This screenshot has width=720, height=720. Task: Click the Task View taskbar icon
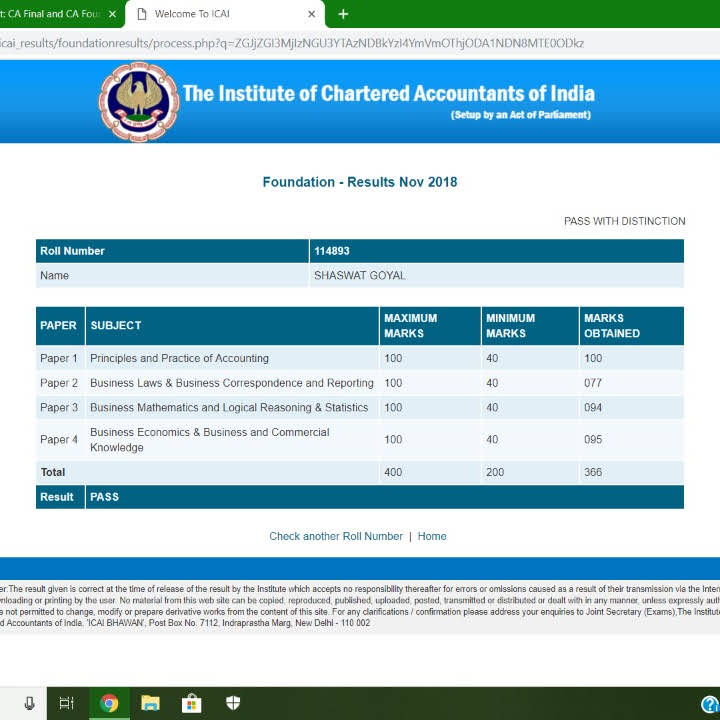67,703
